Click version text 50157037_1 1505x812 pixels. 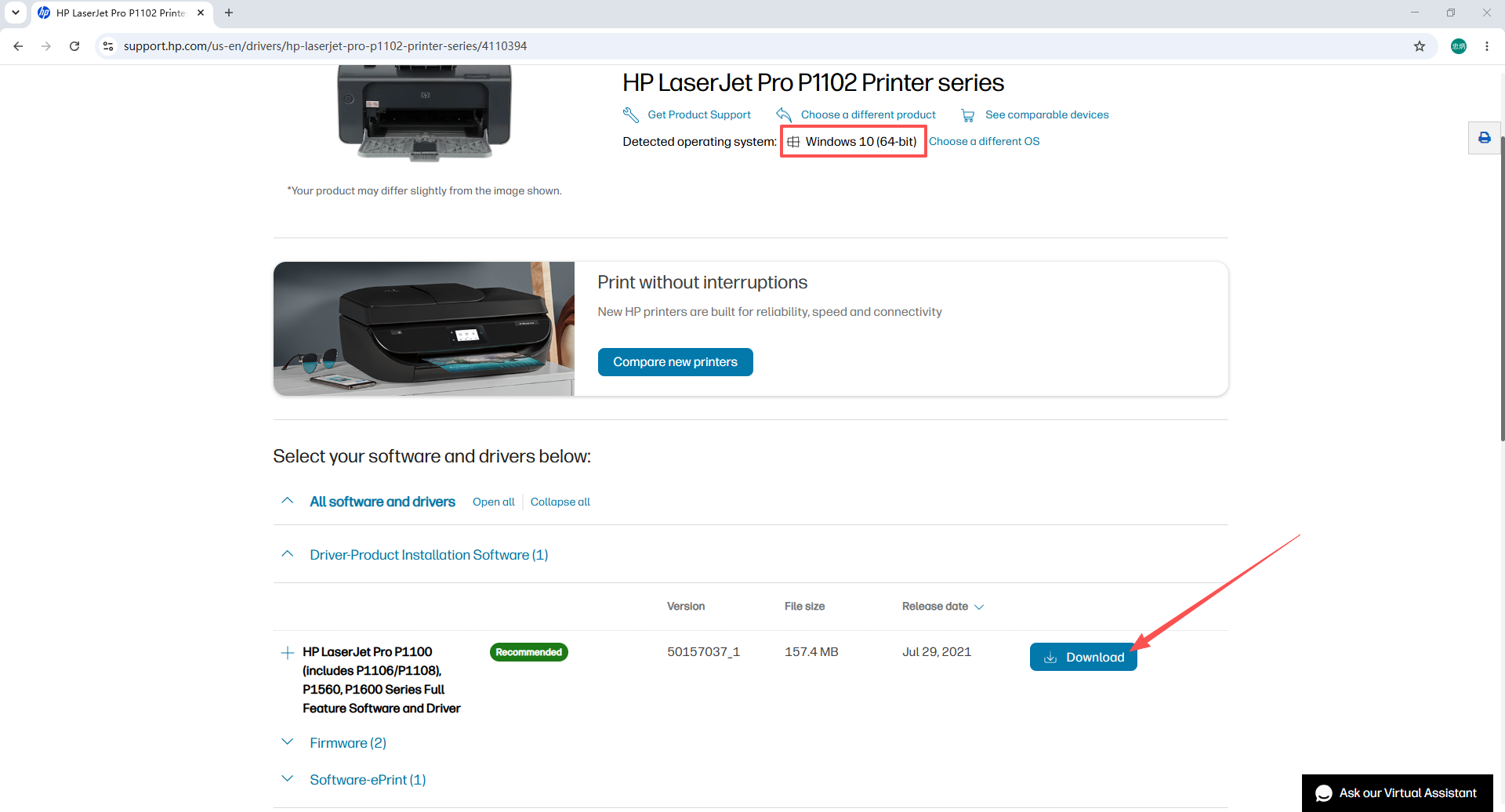tap(704, 652)
